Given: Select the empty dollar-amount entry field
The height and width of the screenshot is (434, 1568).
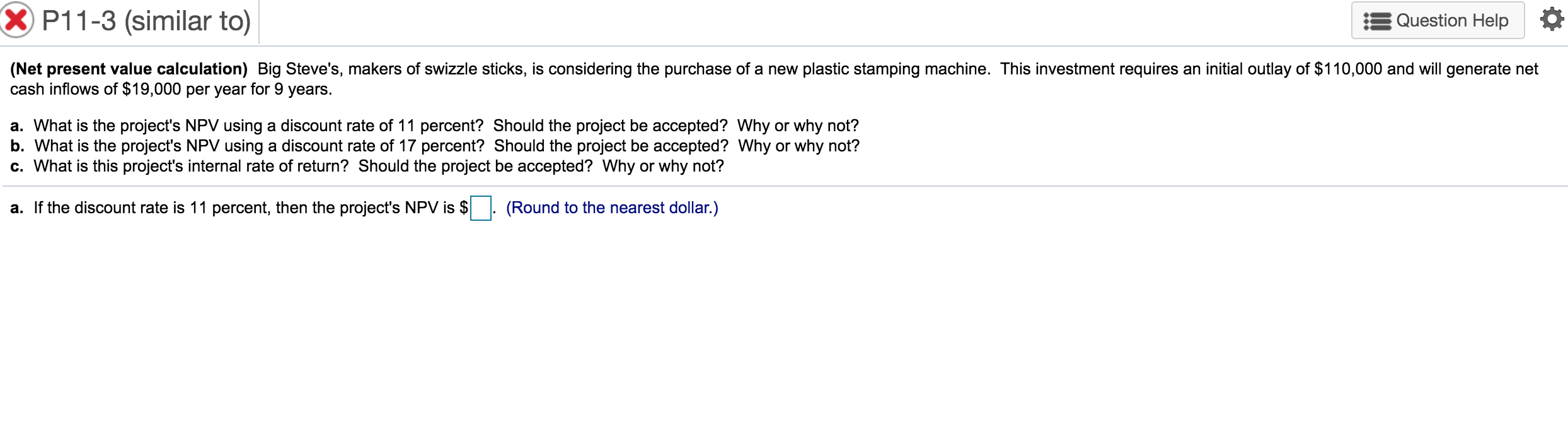Looking at the screenshot, I should pos(480,208).
